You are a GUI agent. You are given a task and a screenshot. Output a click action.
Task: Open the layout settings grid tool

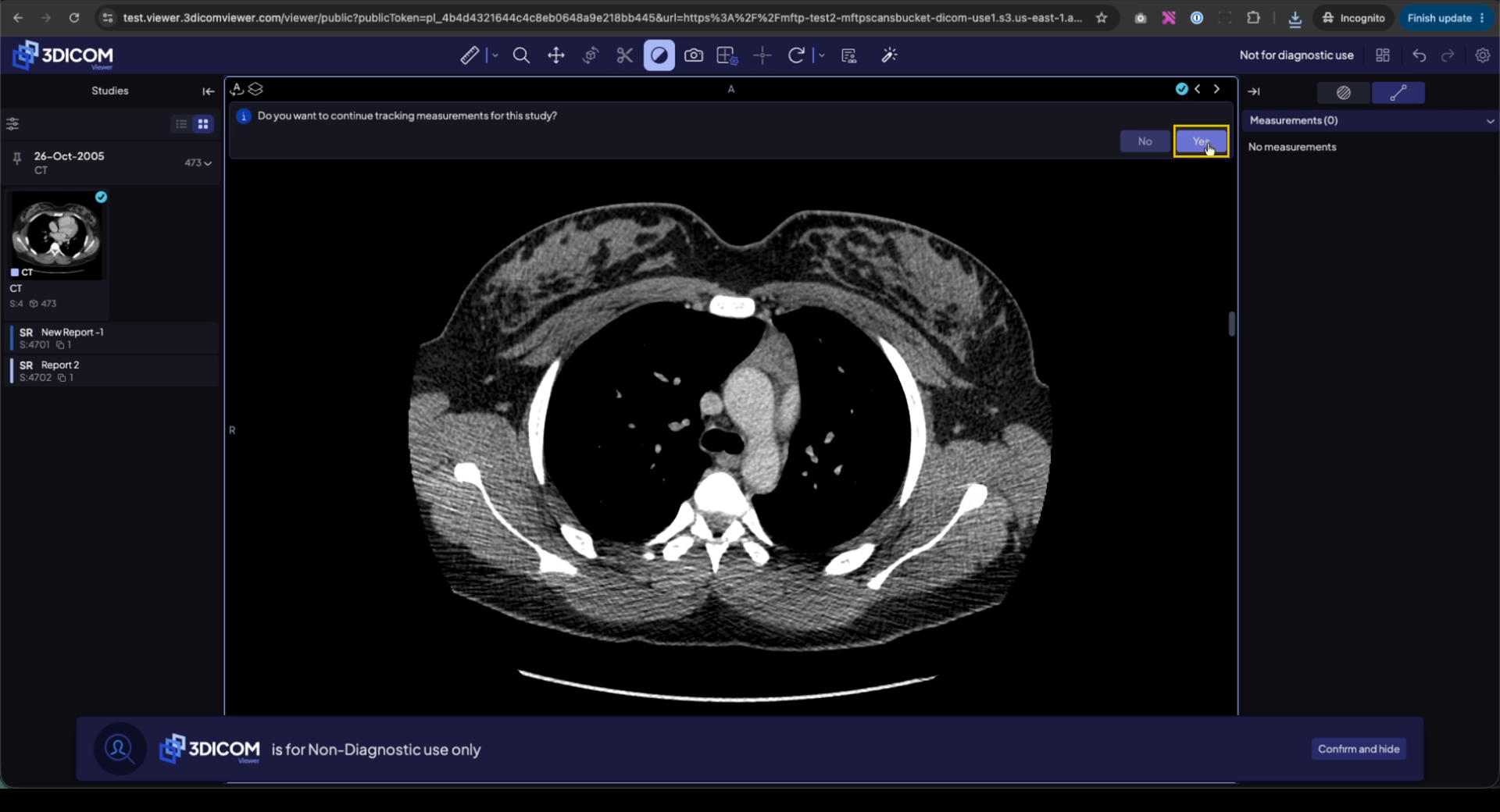[727, 55]
